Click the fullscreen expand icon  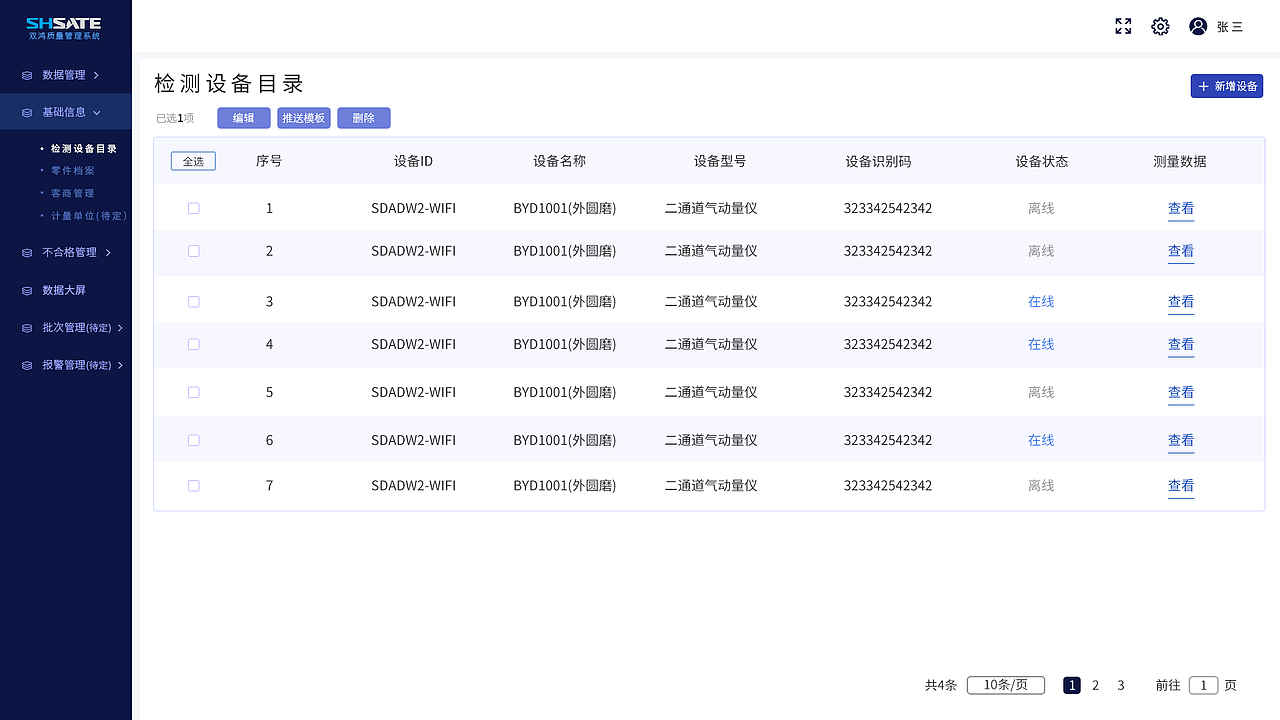(x=1123, y=26)
